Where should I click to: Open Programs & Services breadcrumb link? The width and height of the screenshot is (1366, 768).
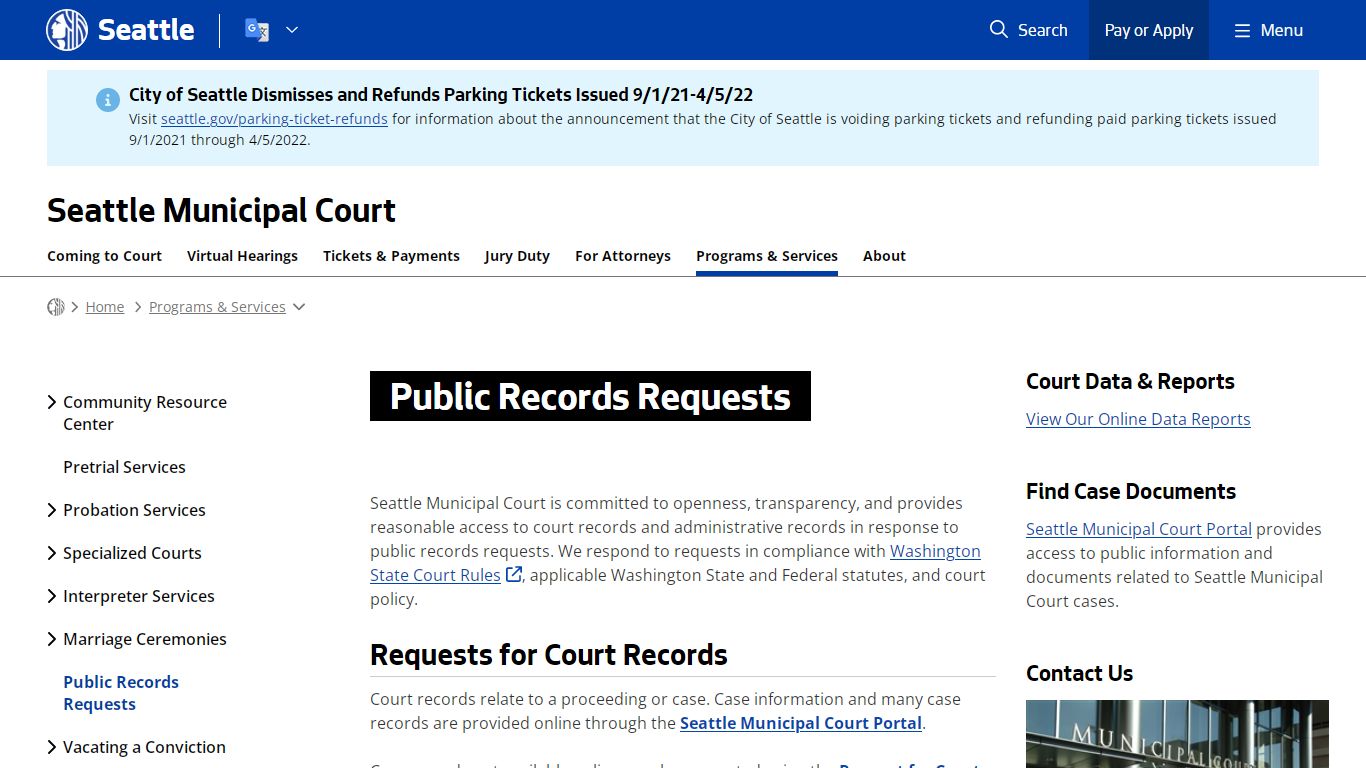tap(217, 307)
